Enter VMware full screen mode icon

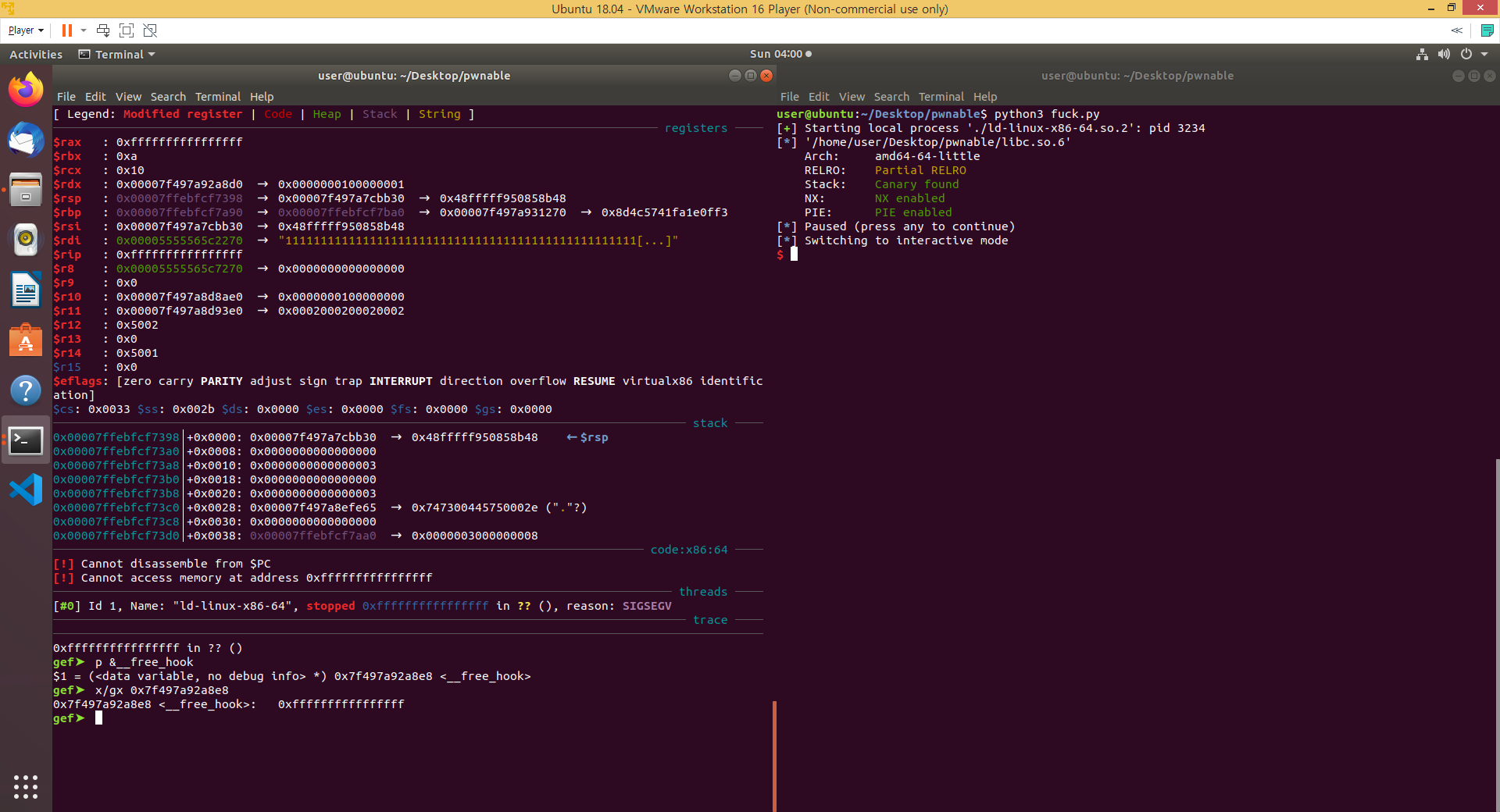pyautogui.click(x=127, y=30)
